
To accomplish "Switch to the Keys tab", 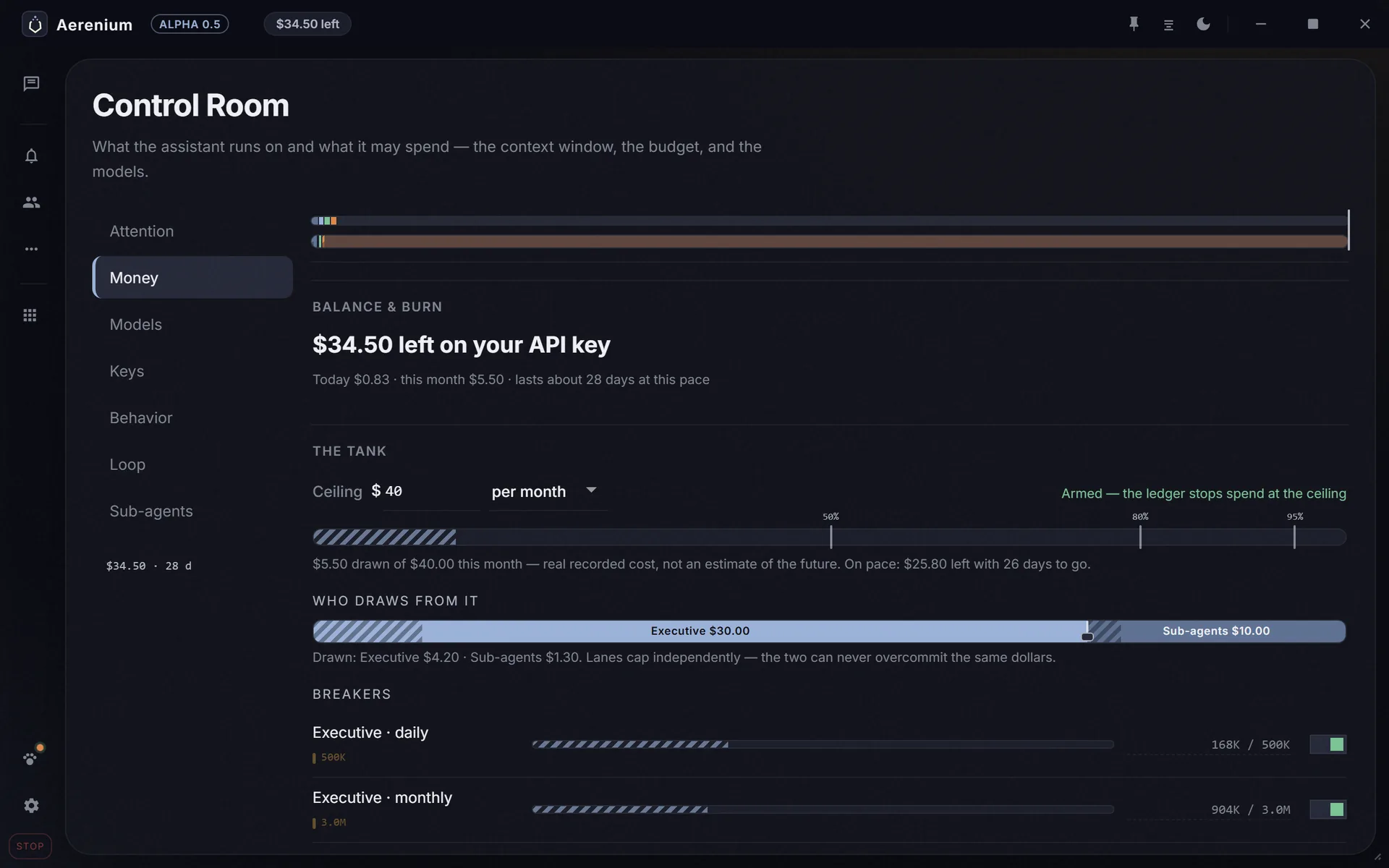I will point(192,371).
